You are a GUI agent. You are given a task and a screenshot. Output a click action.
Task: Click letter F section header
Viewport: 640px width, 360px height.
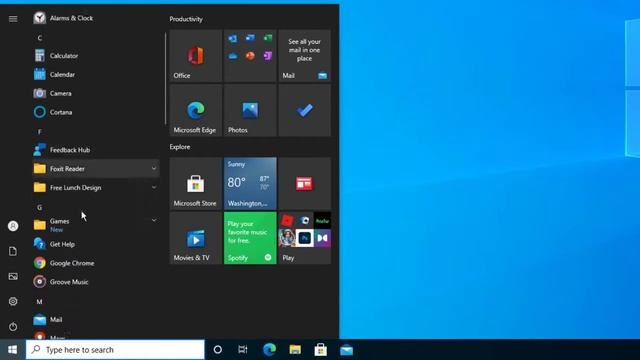40,131
